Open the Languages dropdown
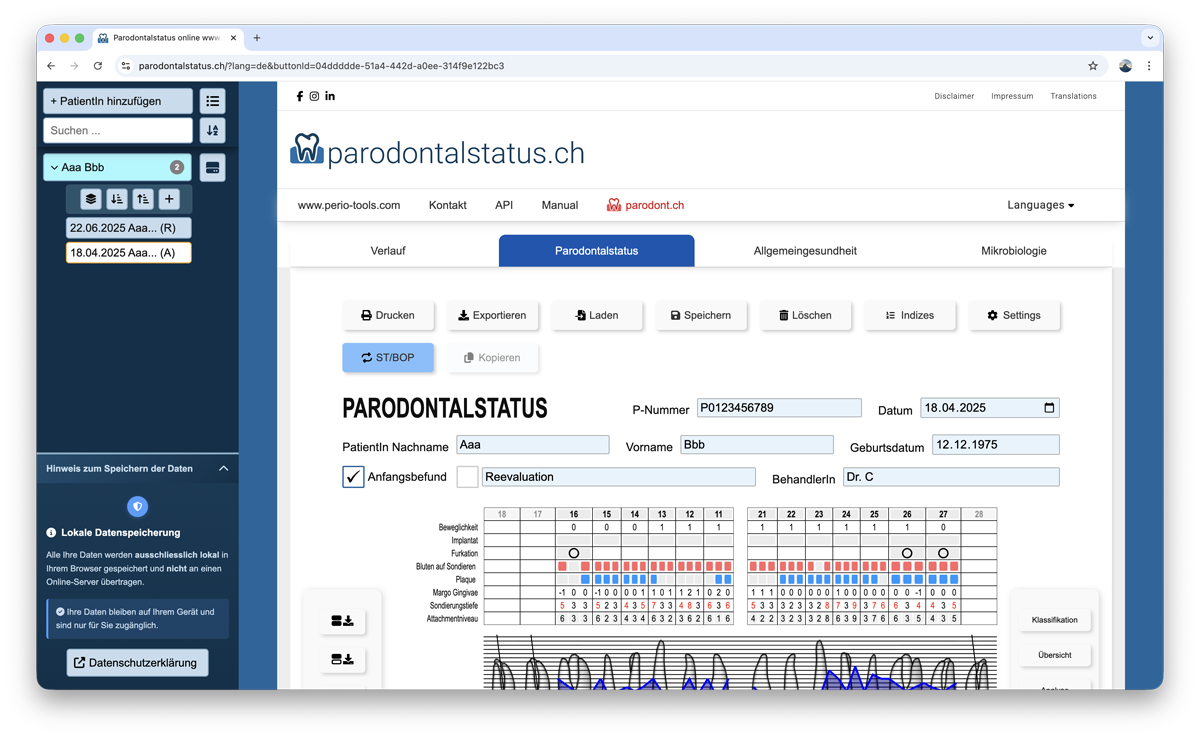 tap(1040, 205)
